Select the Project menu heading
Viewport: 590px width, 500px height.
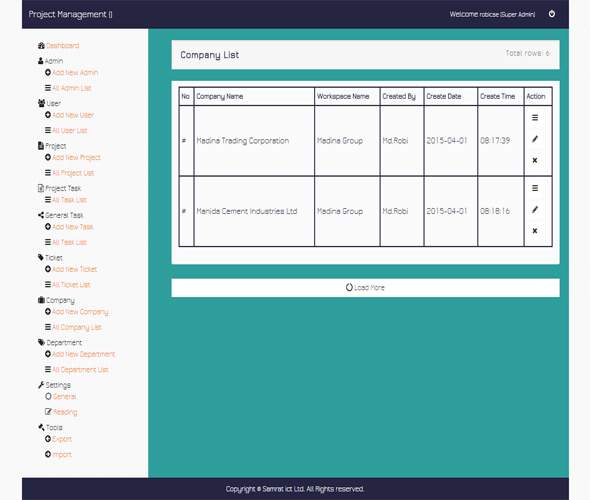[55, 146]
